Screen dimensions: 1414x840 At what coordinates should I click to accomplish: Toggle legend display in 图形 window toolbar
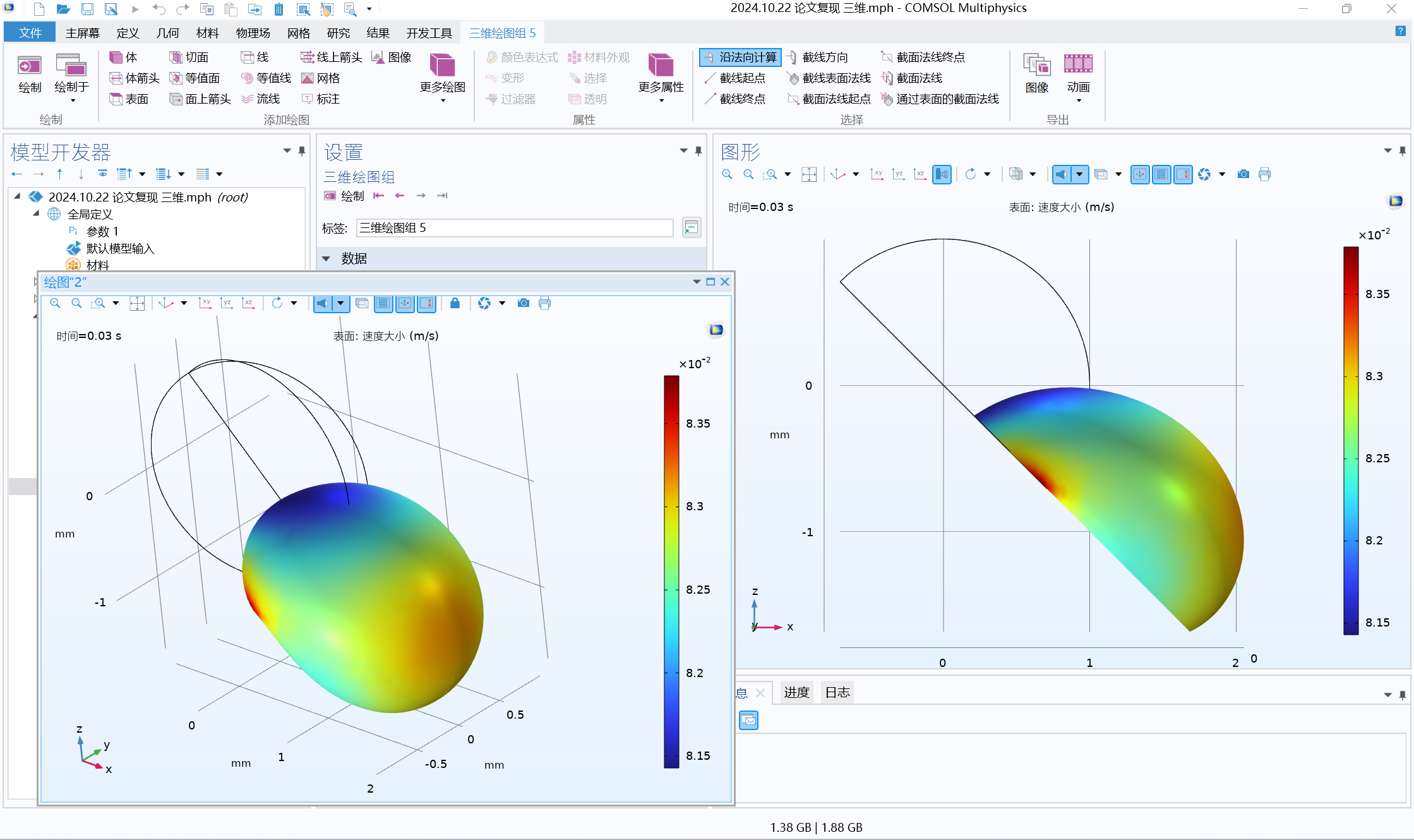tap(1183, 174)
